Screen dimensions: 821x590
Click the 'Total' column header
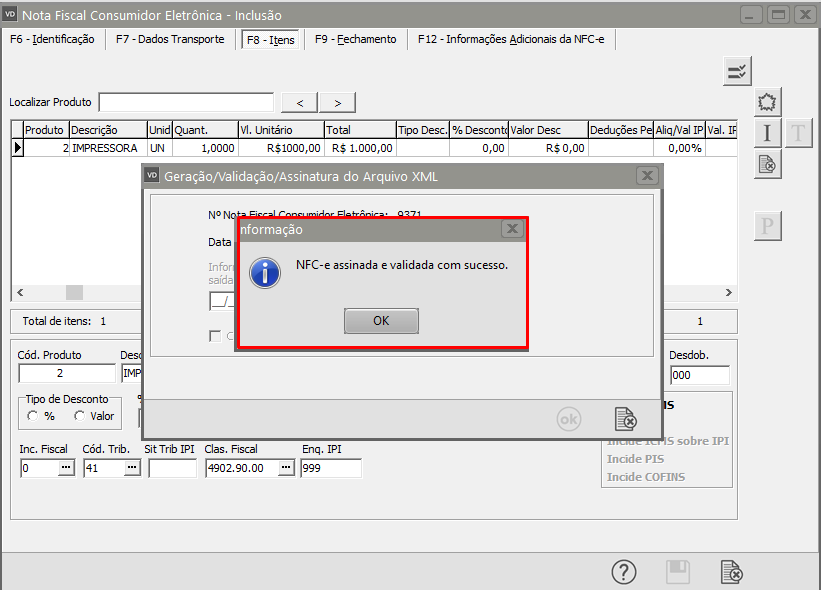click(x=360, y=130)
